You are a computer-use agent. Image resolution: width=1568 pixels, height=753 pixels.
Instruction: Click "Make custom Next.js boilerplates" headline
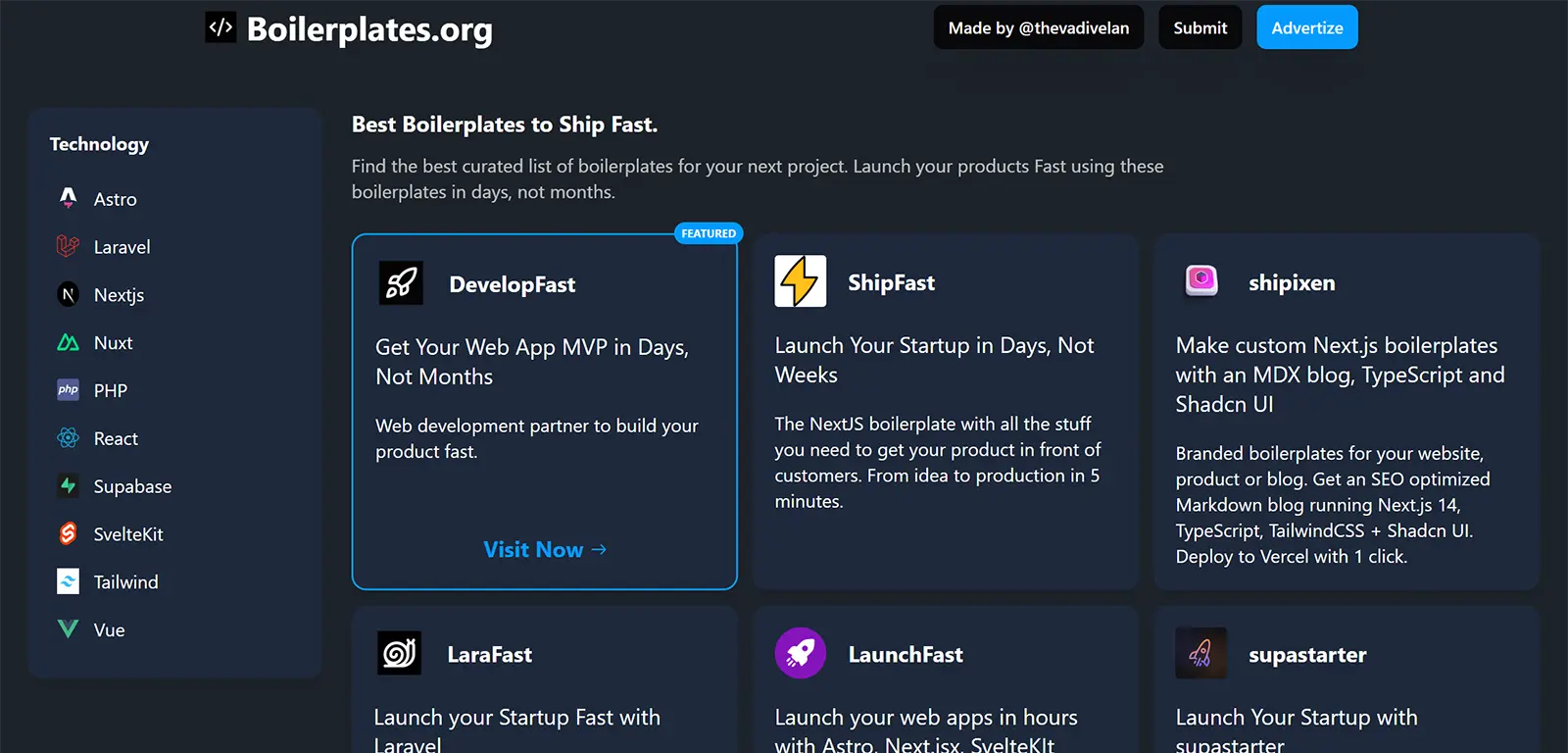[x=1340, y=375]
